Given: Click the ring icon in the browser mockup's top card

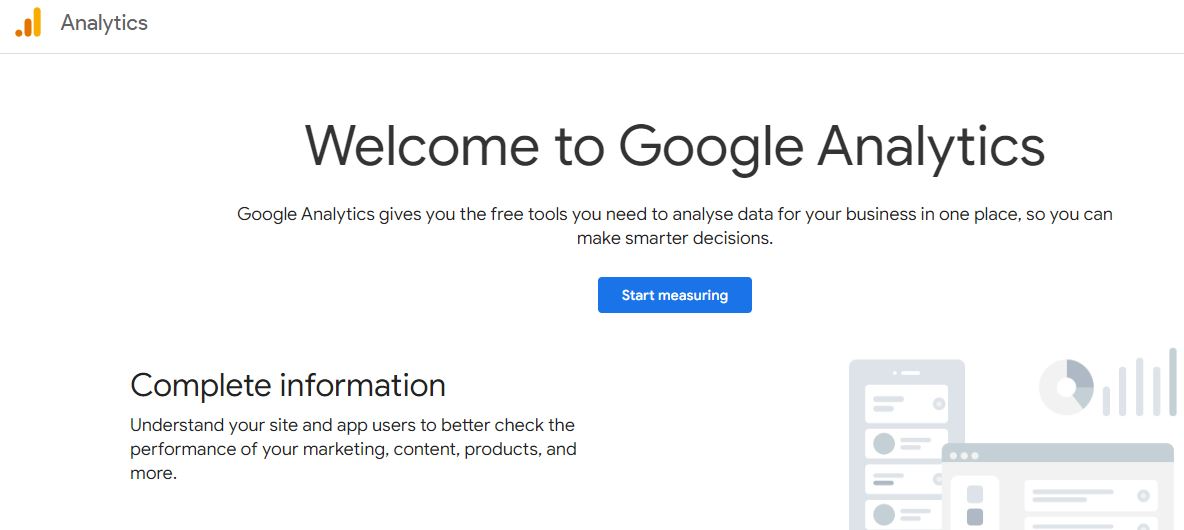Looking at the screenshot, I should [1143, 496].
